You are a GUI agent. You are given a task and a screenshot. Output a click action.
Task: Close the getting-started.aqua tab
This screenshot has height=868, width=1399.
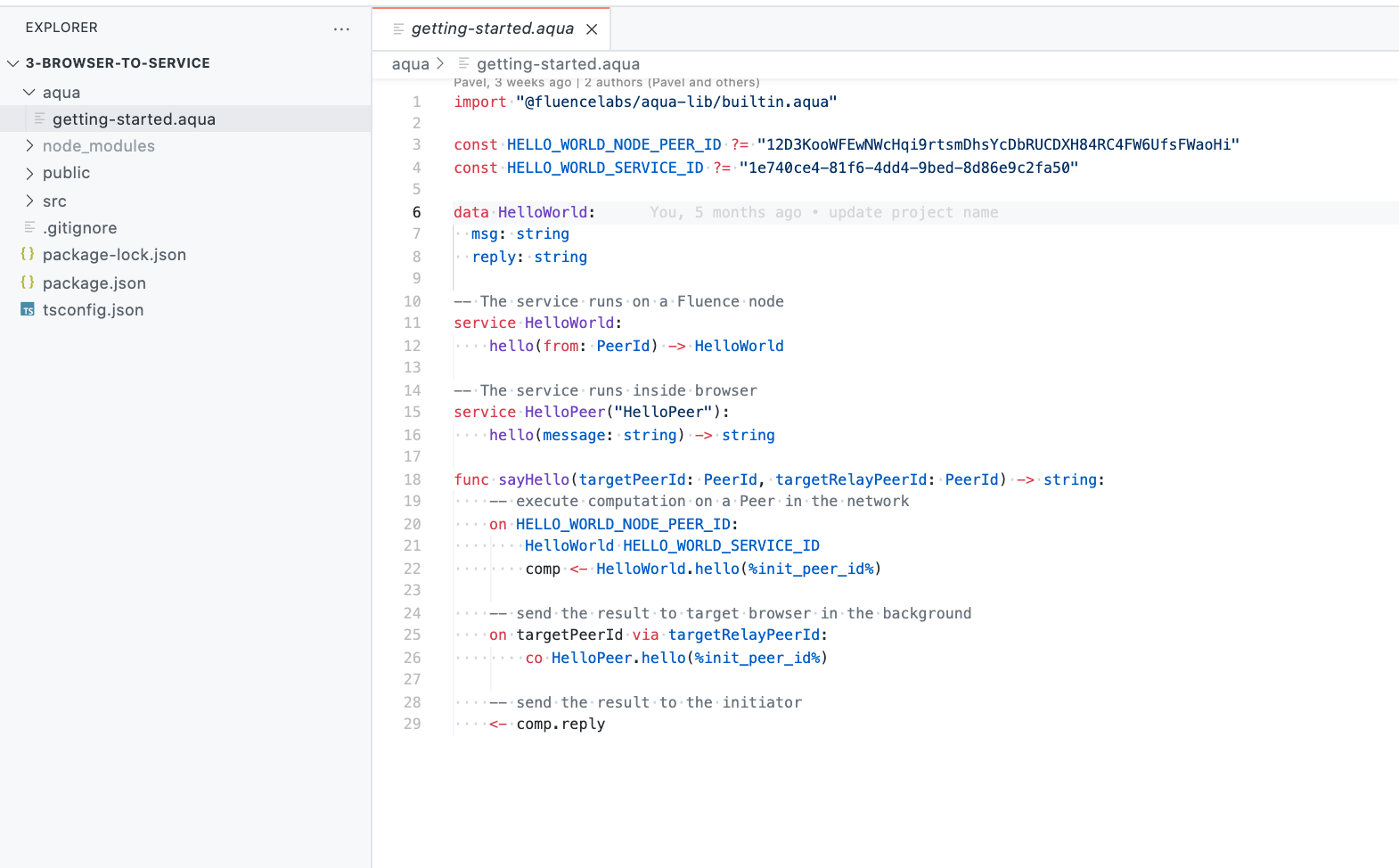pyautogui.click(x=592, y=29)
